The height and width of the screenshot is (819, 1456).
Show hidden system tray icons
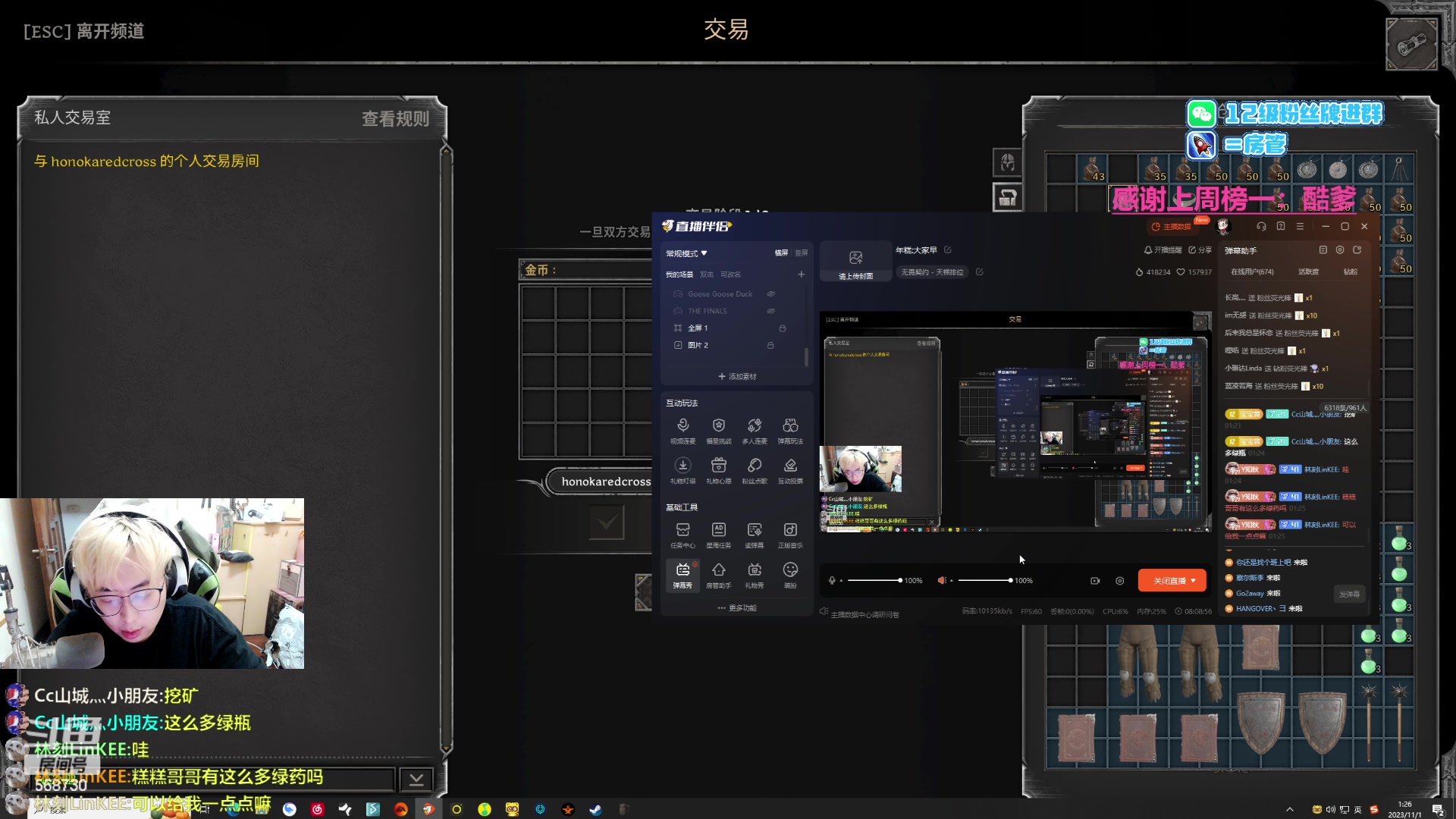point(1290,809)
